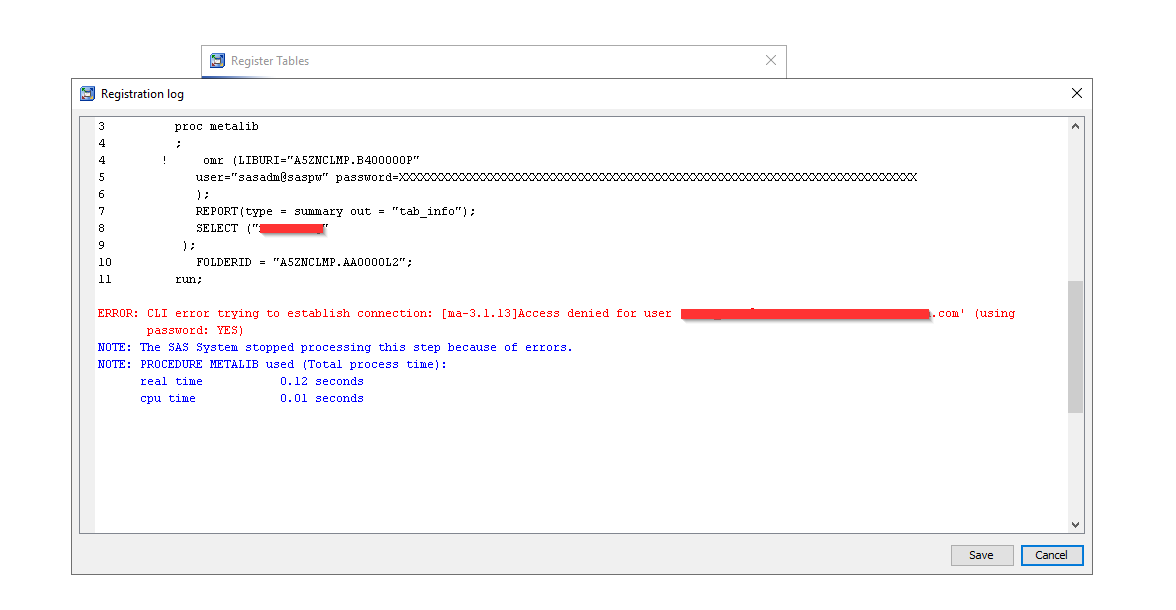Click the redacted SELECT statement value

click(x=292, y=228)
